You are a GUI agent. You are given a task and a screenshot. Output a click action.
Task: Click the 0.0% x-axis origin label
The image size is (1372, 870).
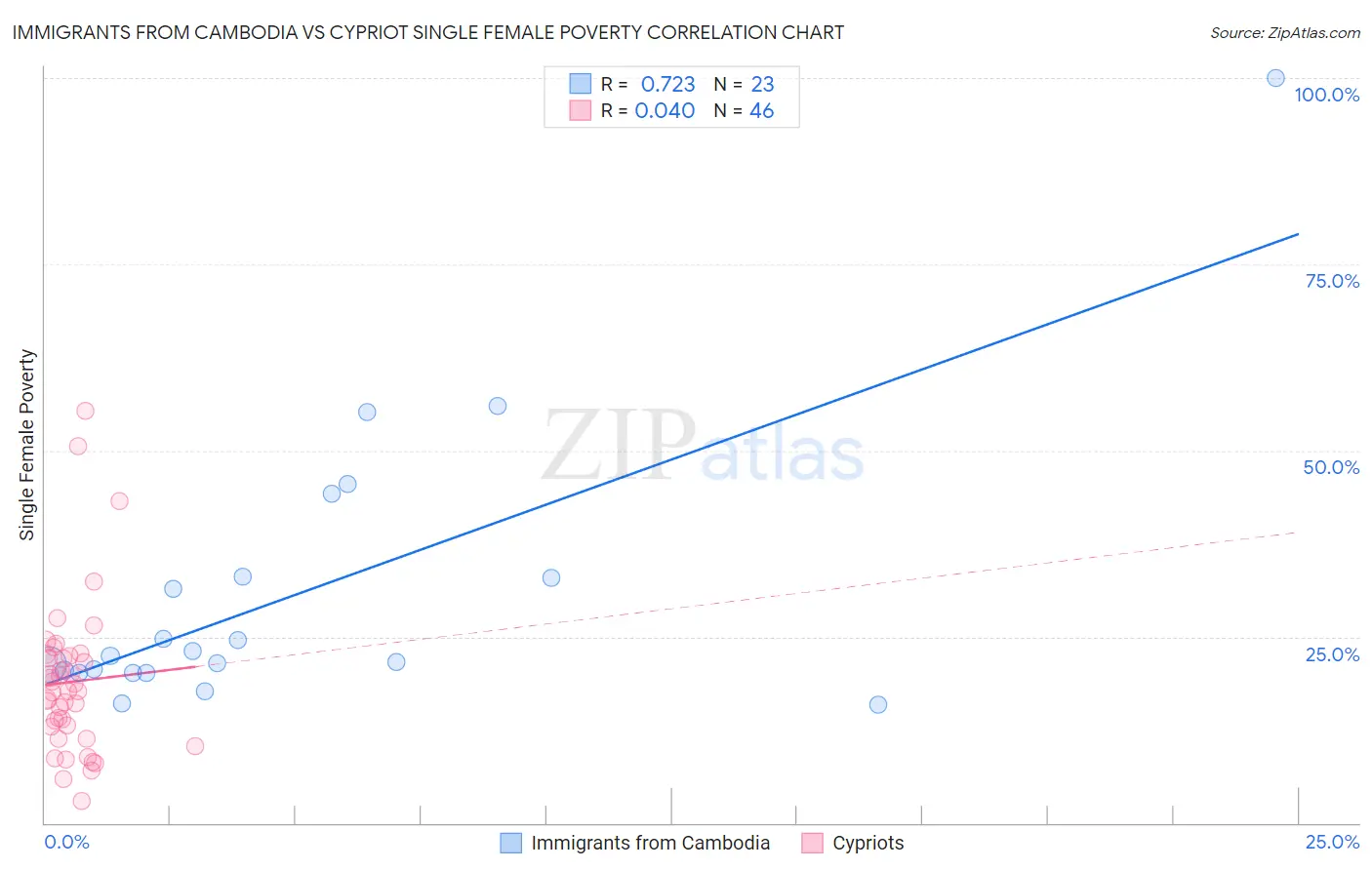[x=66, y=842]
